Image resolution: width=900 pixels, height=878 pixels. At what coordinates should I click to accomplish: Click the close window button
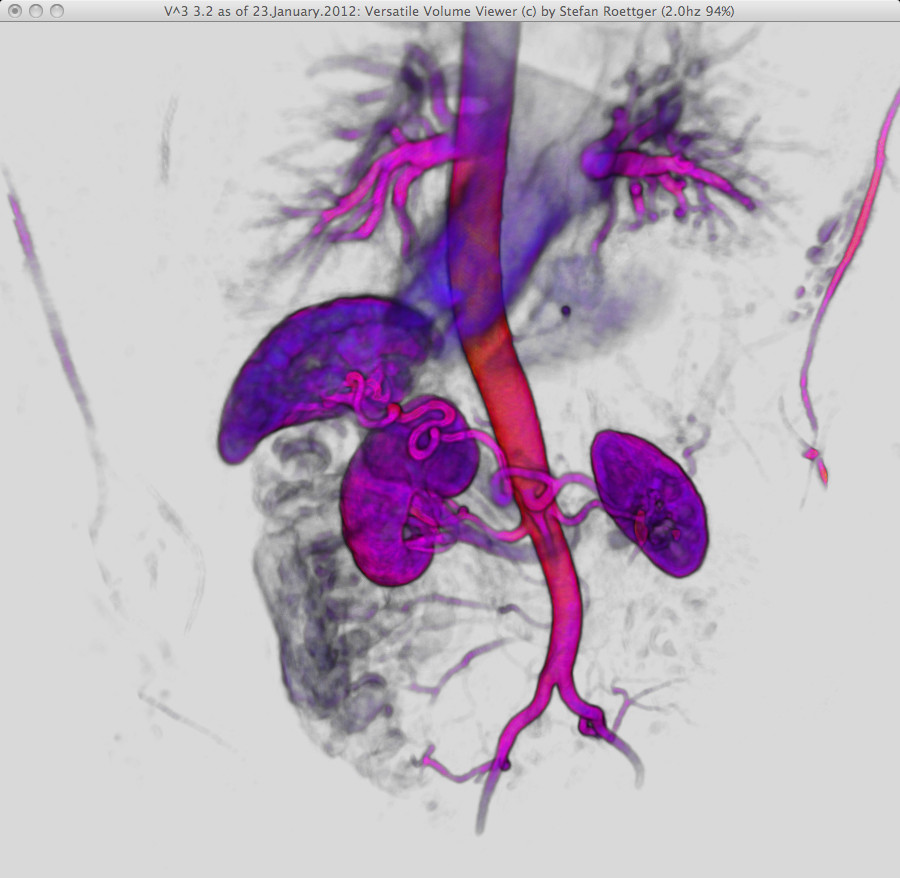click(15, 11)
